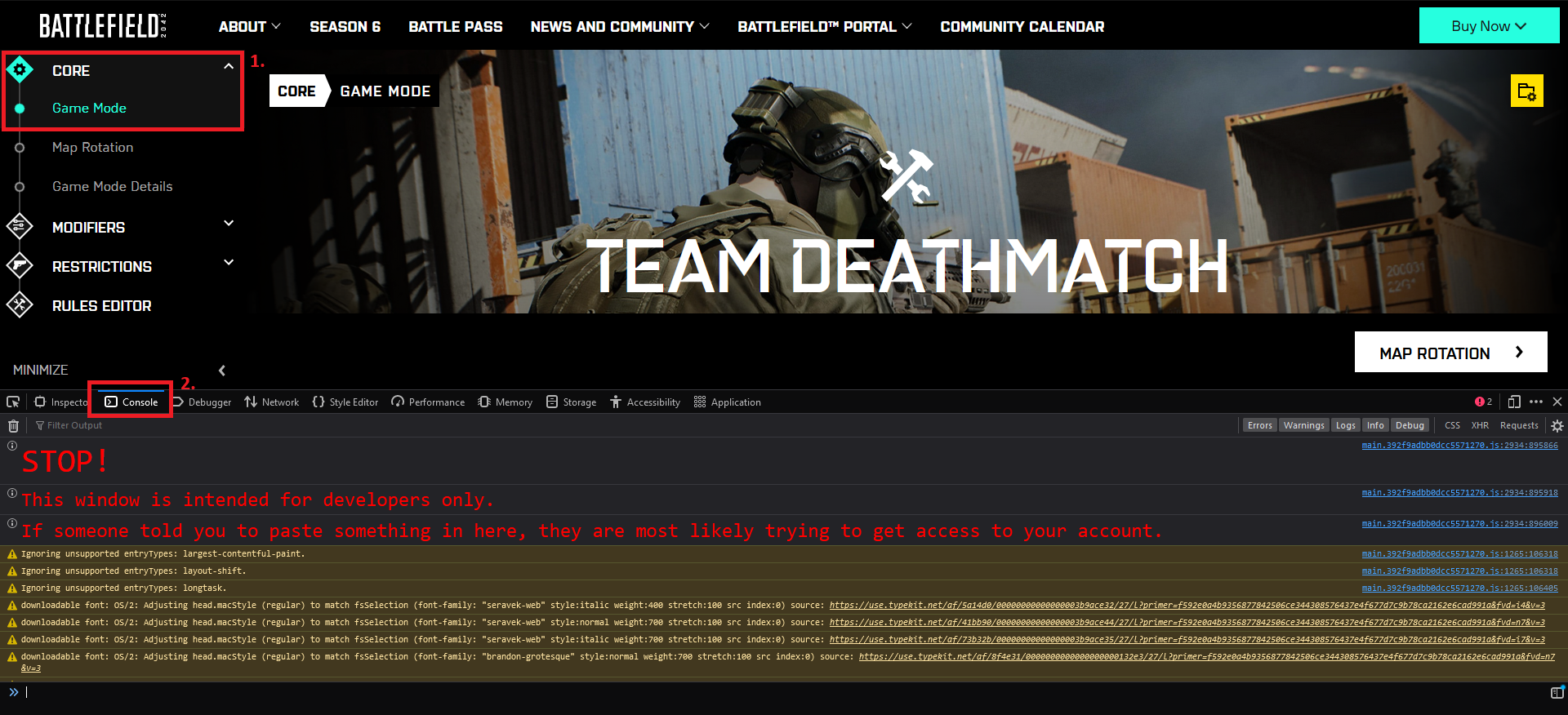Open the Season 6 menu item
Image resolution: width=1568 pixels, height=715 pixels.
[345, 27]
